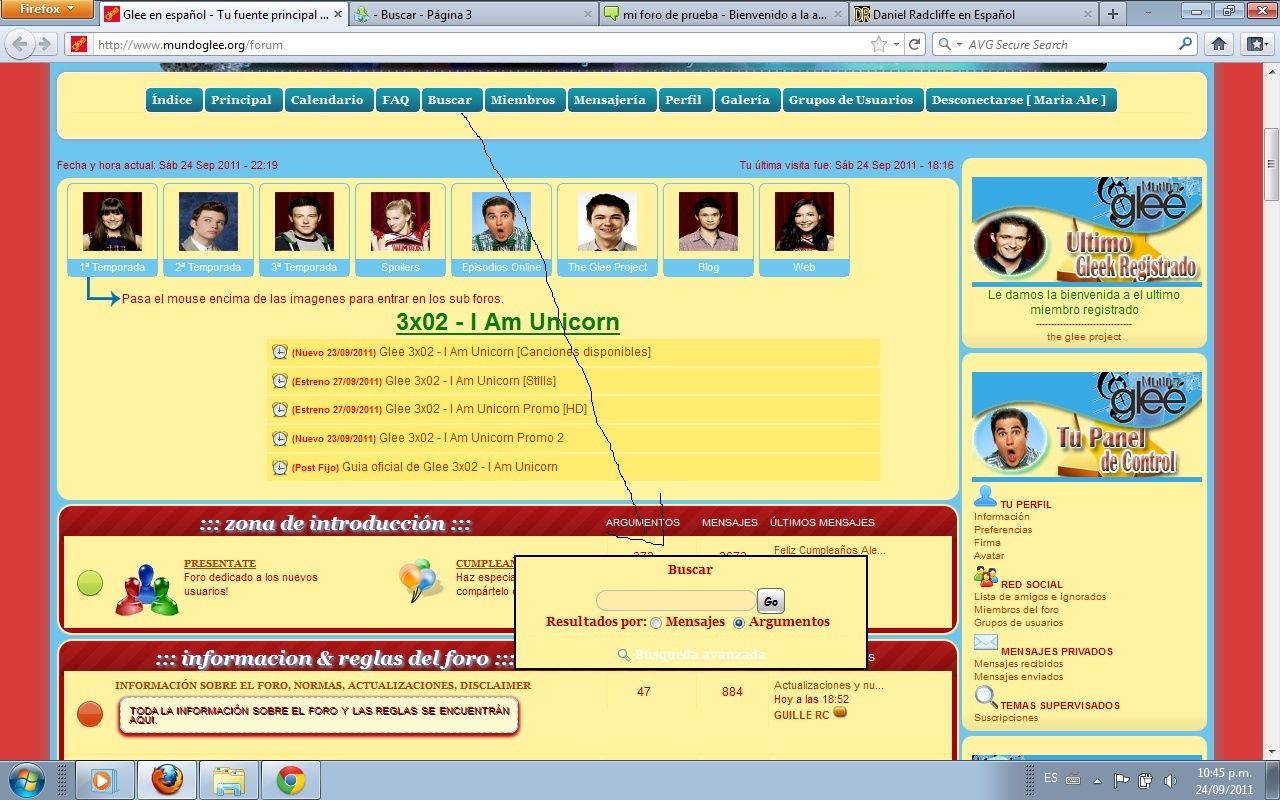1280x800 pixels.
Task: Run the search with the magnifier icon
Action: [x=1185, y=44]
